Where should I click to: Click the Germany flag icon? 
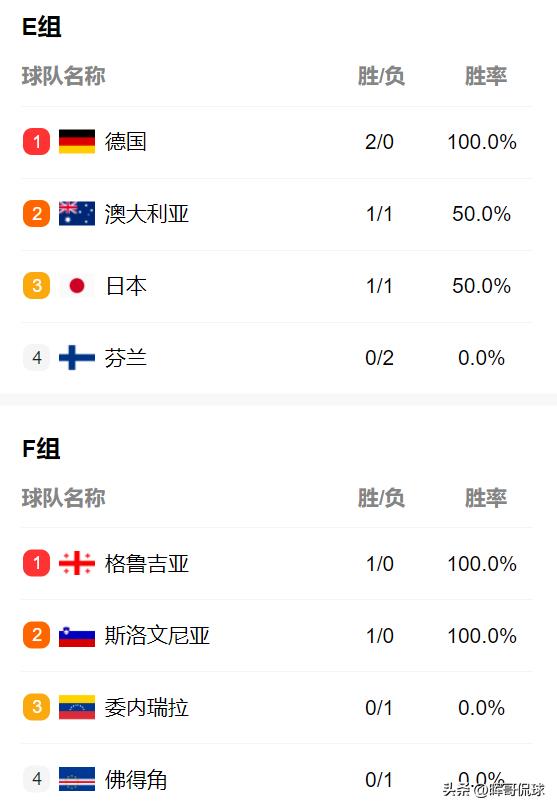(x=77, y=141)
